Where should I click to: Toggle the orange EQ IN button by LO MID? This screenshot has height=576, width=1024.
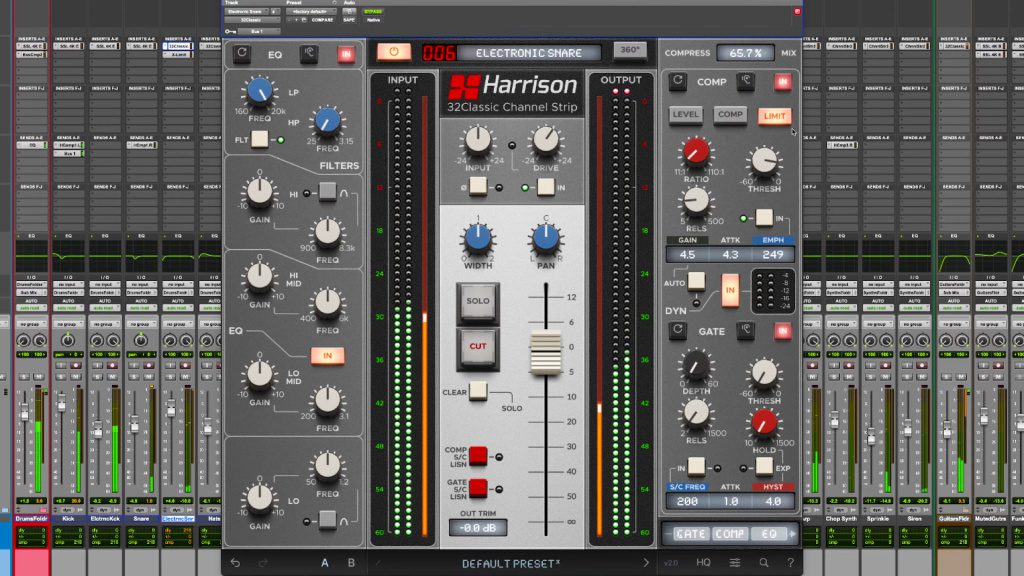[x=327, y=356]
